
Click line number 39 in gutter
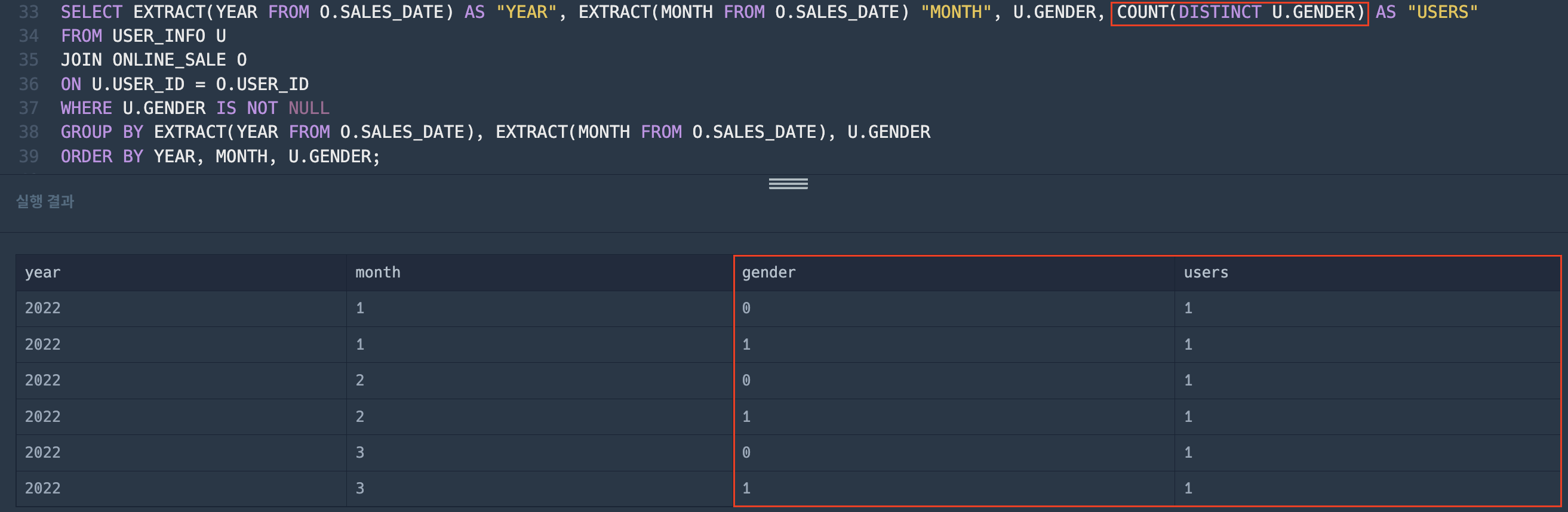29,156
